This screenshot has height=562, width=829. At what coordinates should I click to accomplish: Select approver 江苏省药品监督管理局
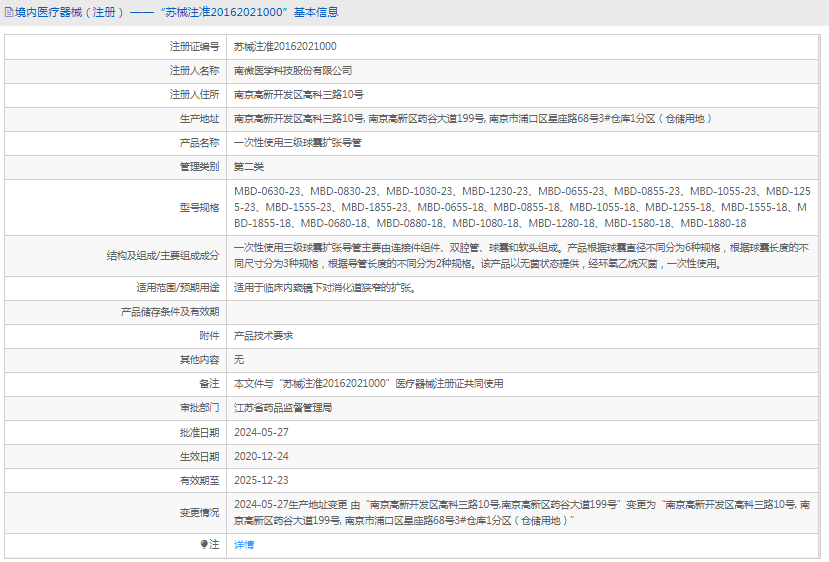click(x=283, y=408)
